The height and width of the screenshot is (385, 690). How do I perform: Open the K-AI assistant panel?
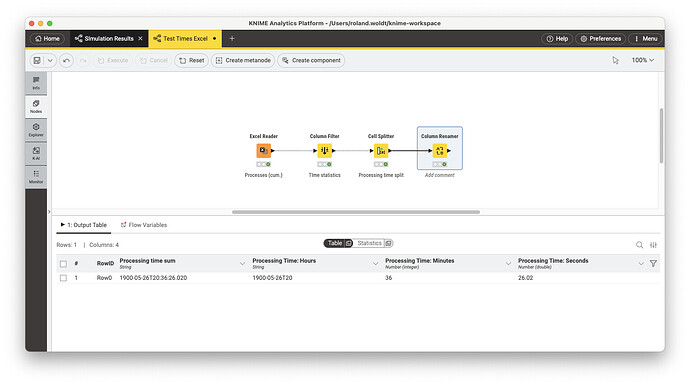pos(36,153)
